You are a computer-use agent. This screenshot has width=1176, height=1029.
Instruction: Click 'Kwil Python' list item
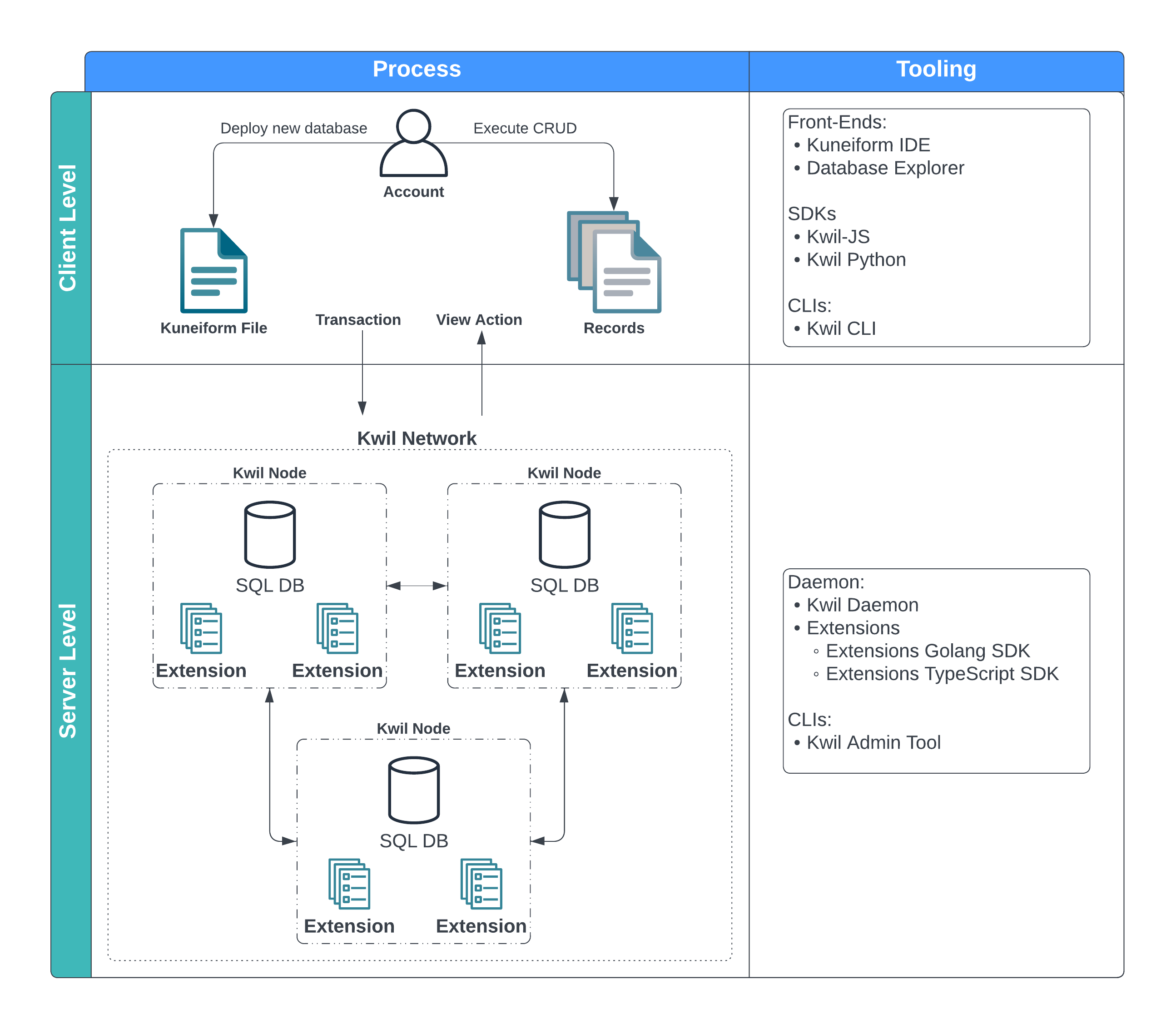[856, 259]
